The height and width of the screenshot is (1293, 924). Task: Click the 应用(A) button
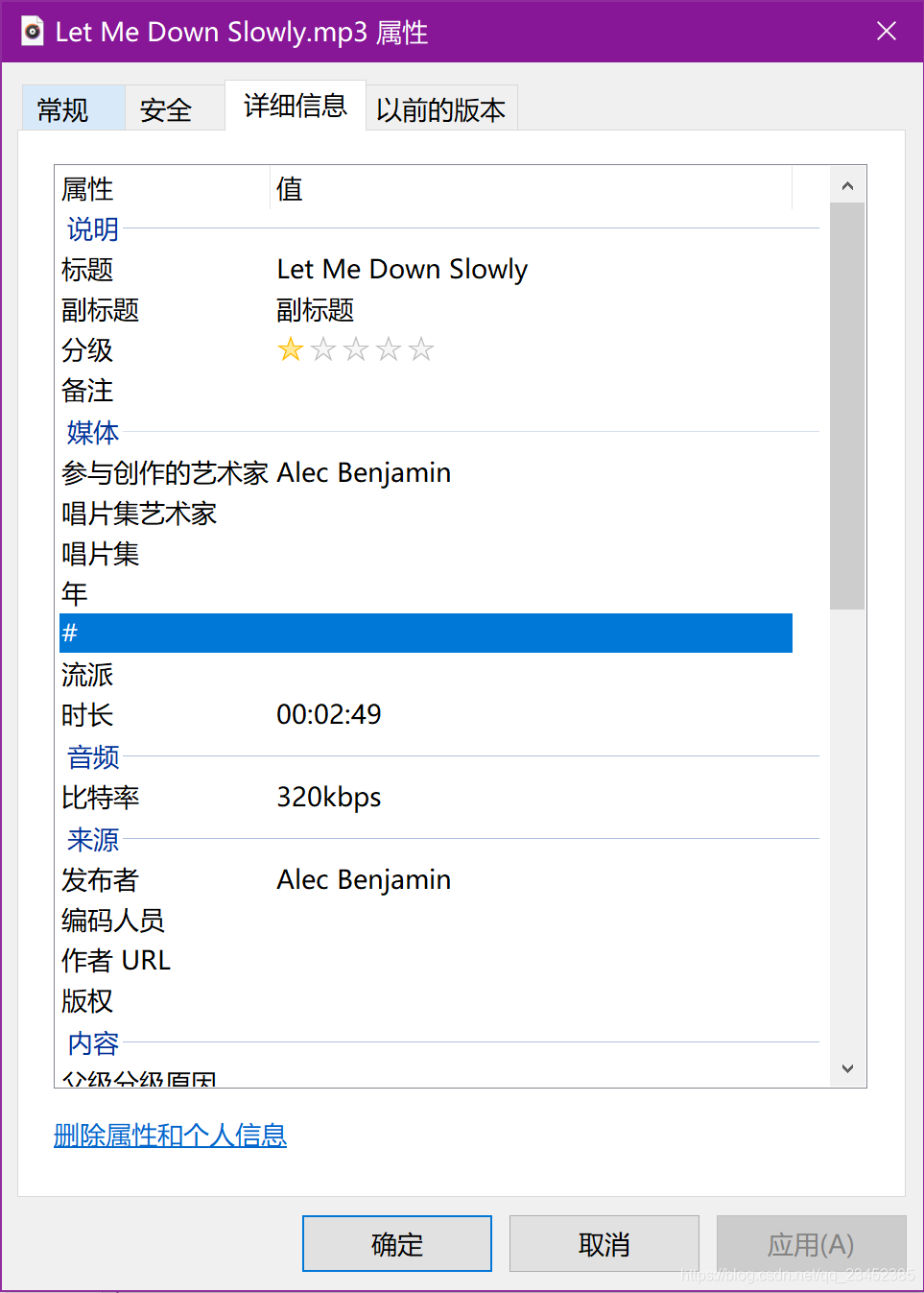click(811, 1243)
